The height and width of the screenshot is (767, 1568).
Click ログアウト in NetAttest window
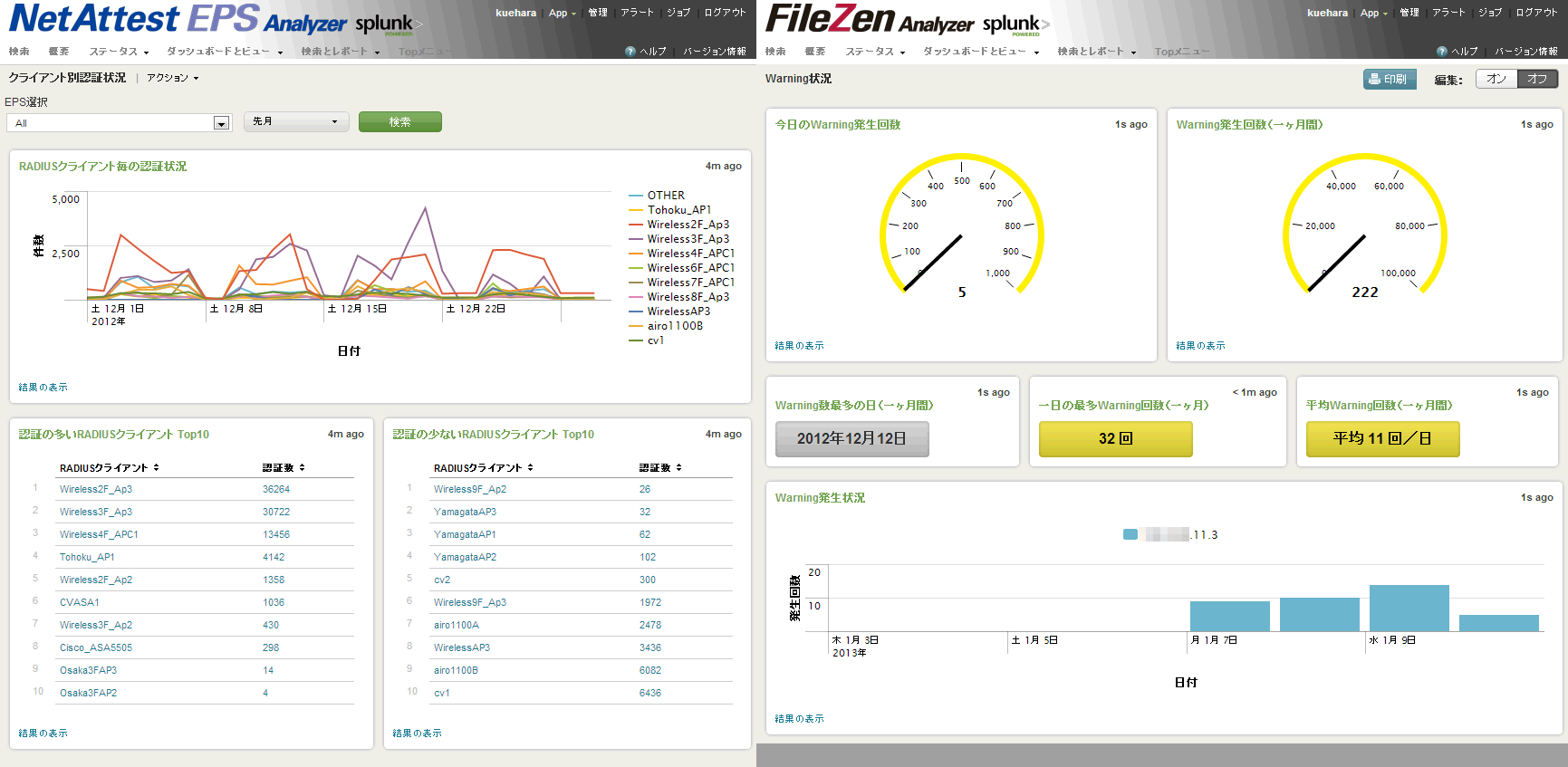[725, 13]
